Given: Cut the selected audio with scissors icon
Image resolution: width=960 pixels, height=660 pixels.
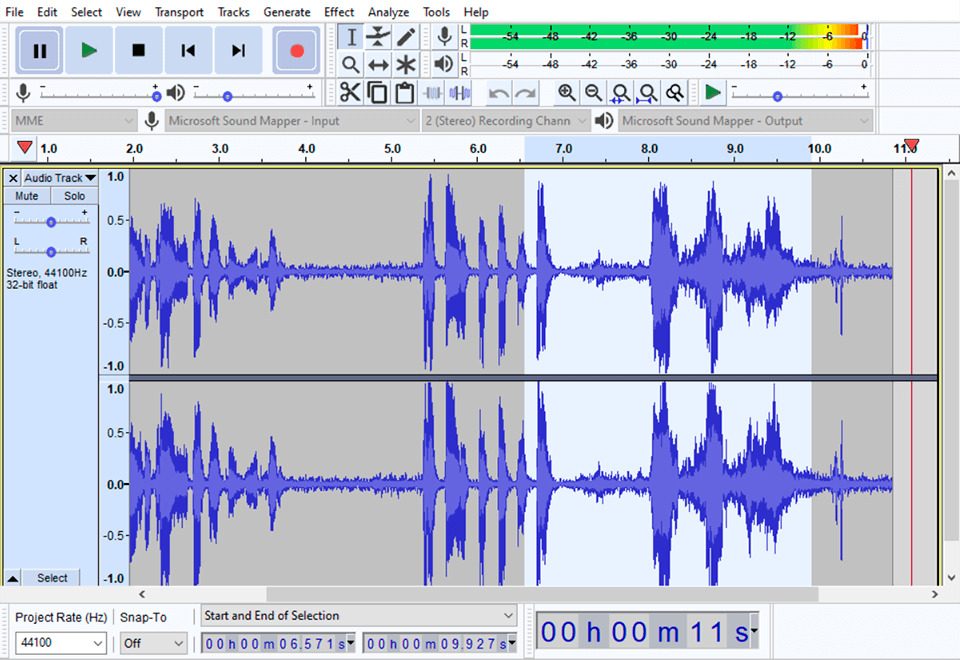Looking at the screenshot, I should pos(350,92).
